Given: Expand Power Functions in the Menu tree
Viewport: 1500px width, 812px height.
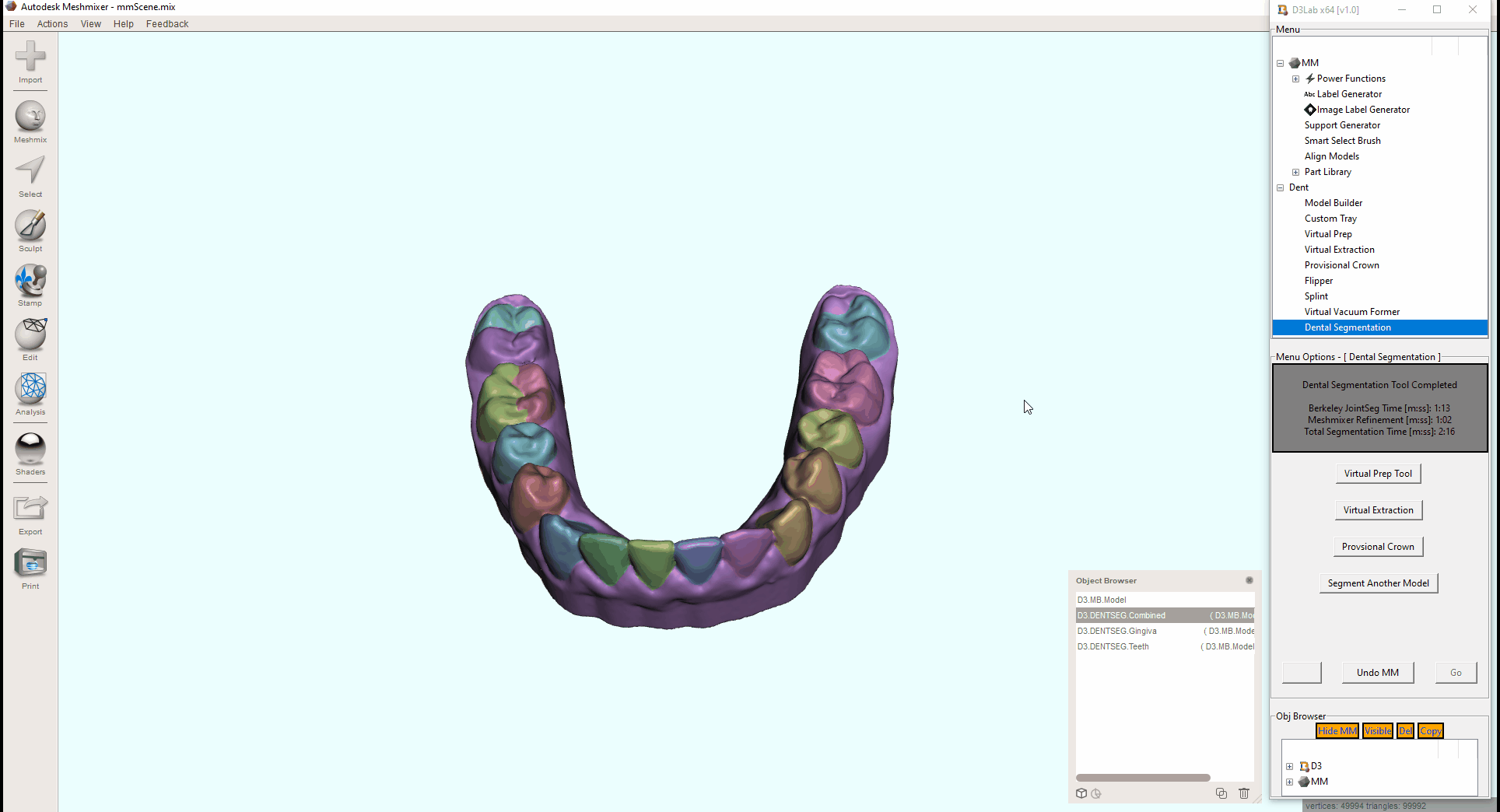Looking at the screenshot, I should point(1296,79).
